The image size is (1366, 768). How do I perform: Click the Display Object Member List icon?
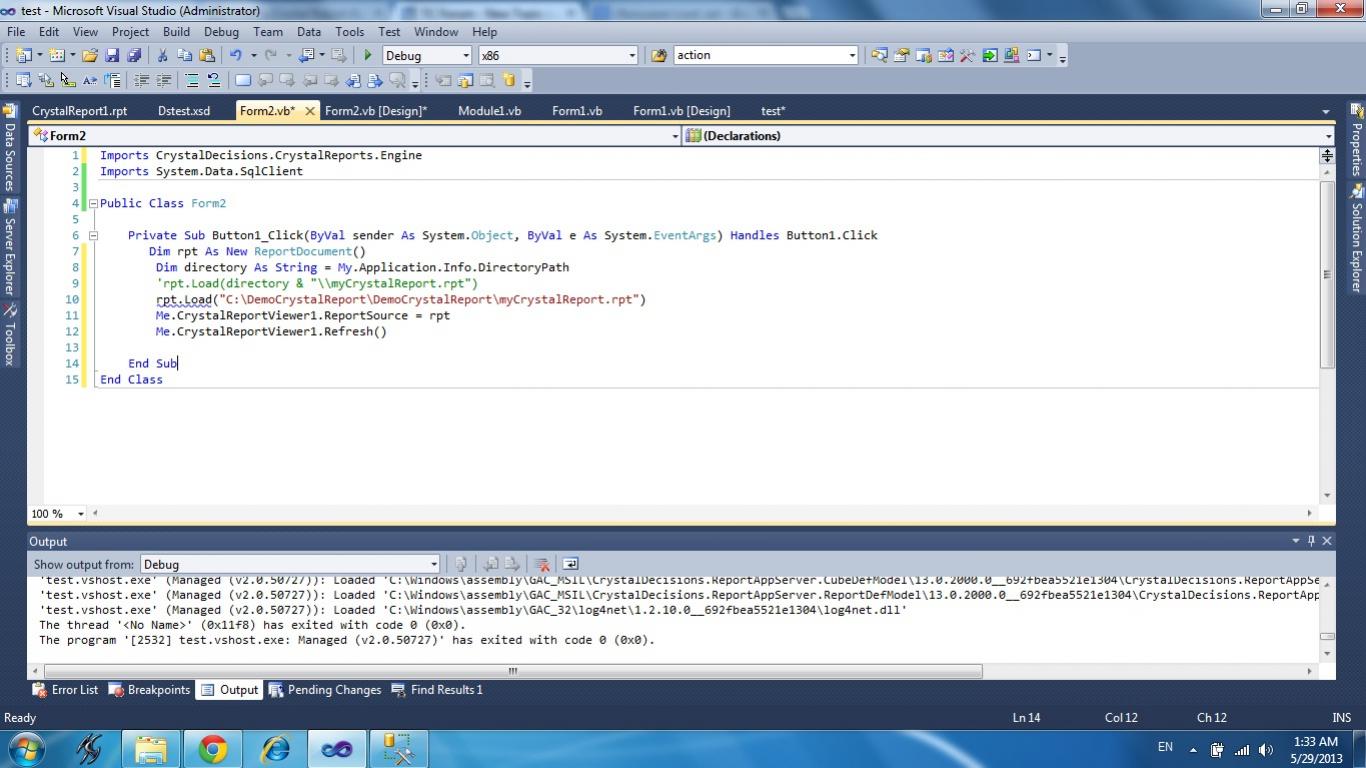(23, 80)
